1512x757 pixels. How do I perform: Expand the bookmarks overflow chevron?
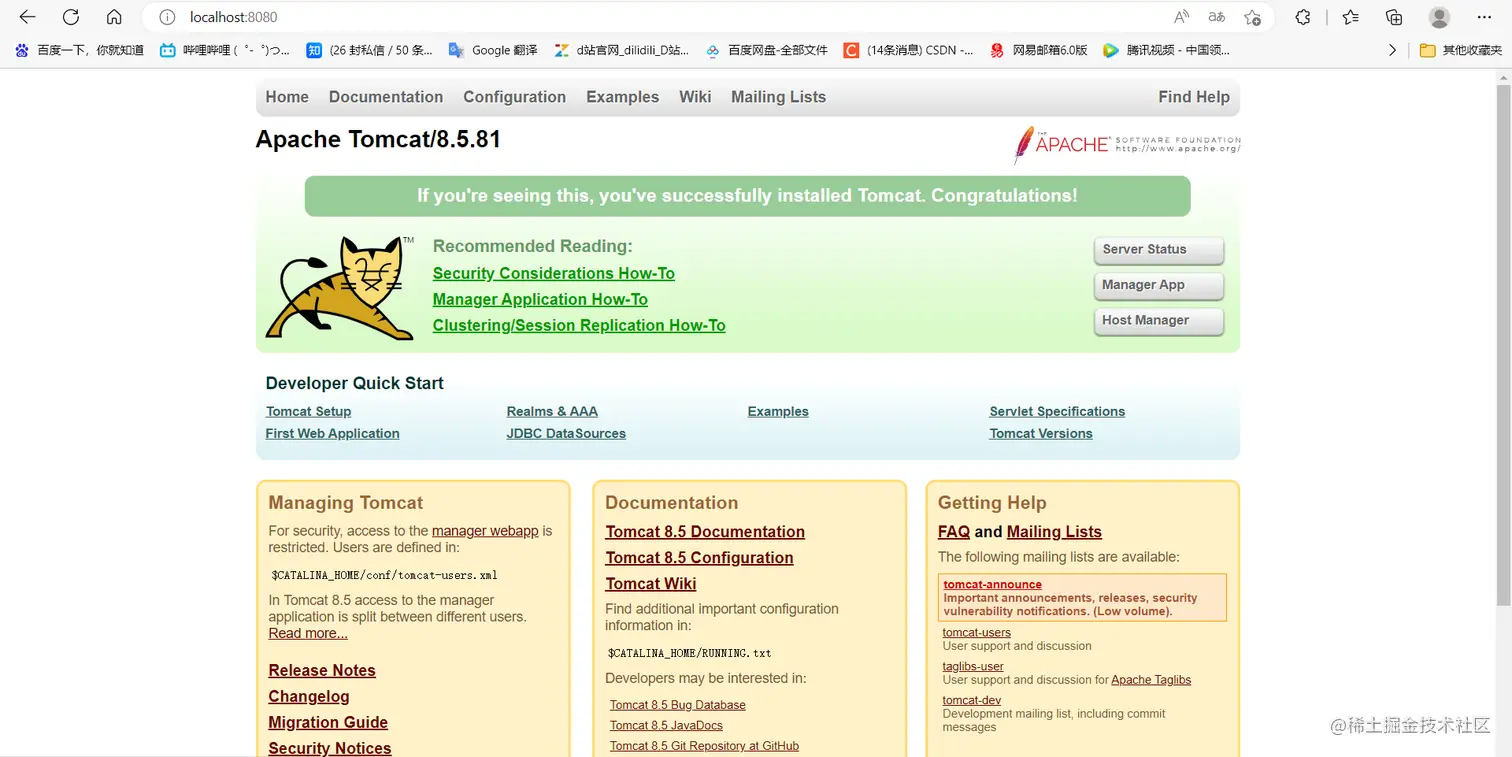[1393, 50]
